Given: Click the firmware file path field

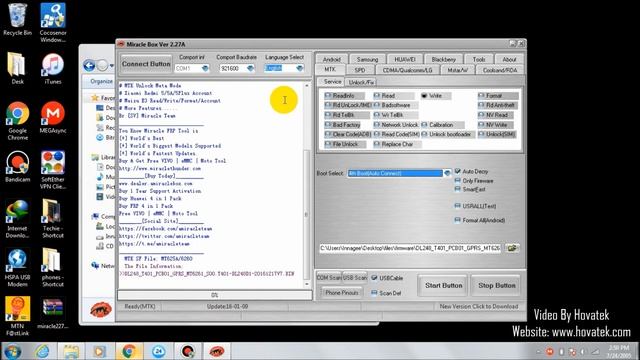Looking at the screenshot, I should (x=410, y=248).
